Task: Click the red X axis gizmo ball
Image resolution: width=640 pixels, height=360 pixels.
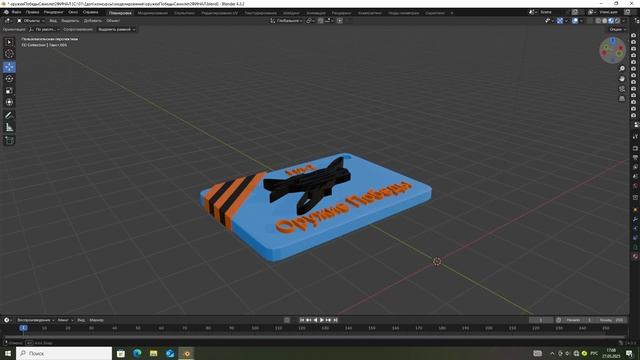Action: (620, 48)
